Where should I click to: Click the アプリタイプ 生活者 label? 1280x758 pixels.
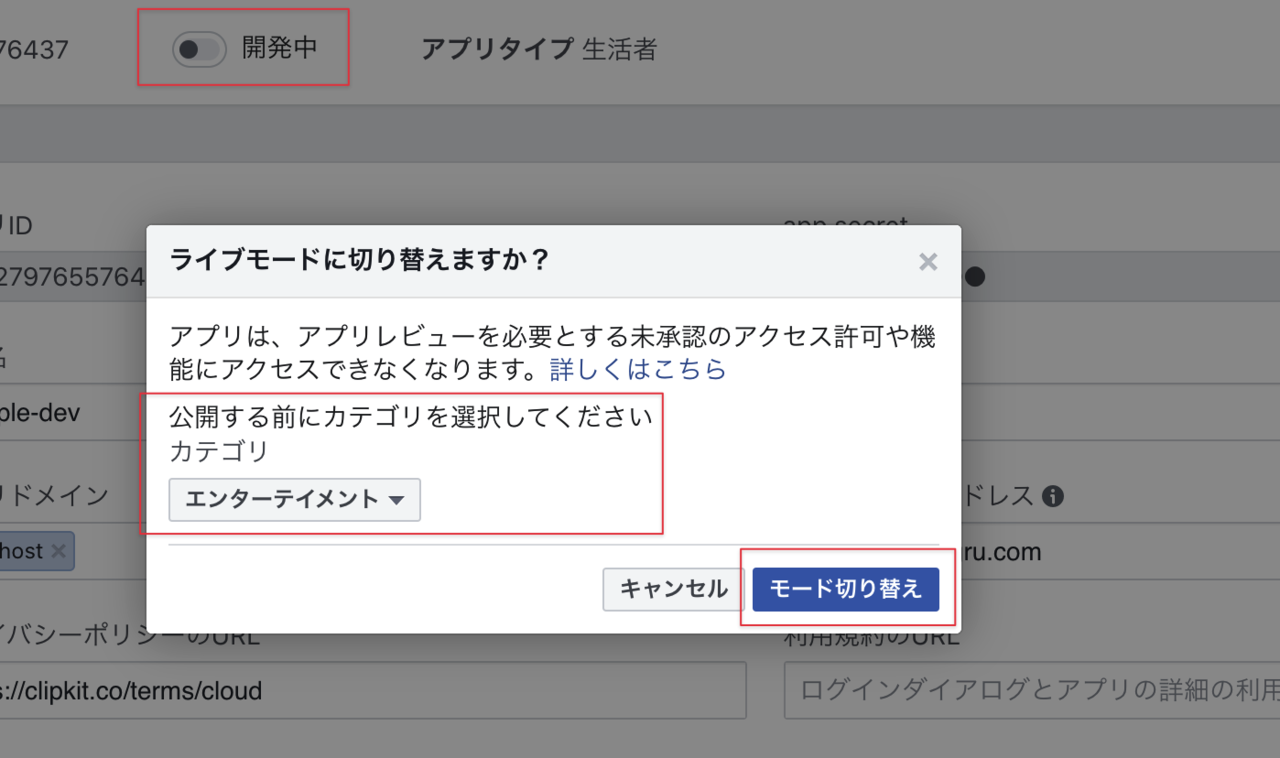pos(539,49)
